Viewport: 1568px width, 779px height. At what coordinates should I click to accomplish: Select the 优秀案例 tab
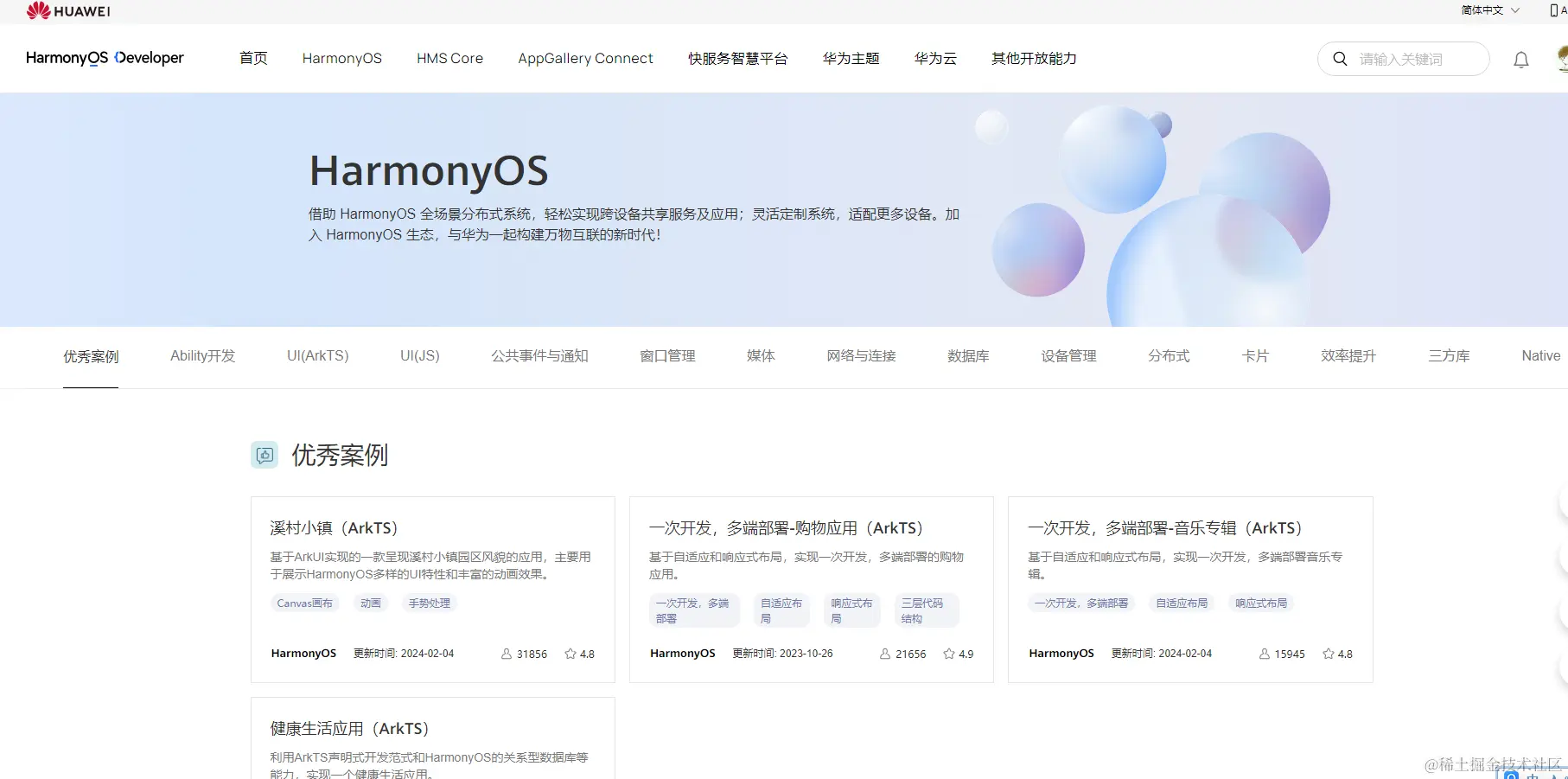tap(91, 356)
